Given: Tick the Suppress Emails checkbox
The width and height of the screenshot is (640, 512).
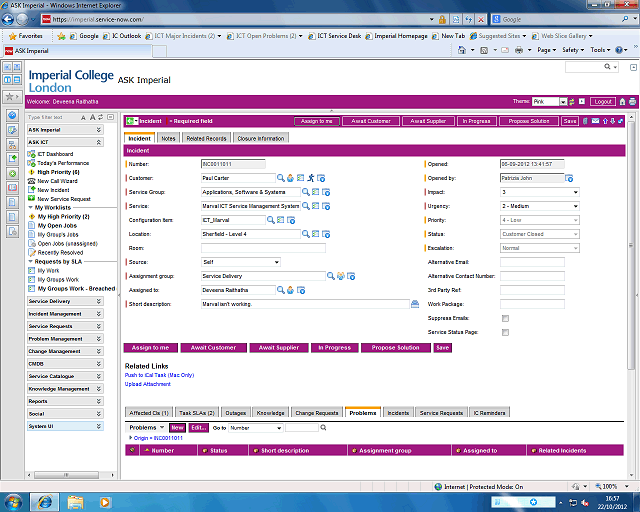Looking at the screenshot, I should click(x=505, y=318).
